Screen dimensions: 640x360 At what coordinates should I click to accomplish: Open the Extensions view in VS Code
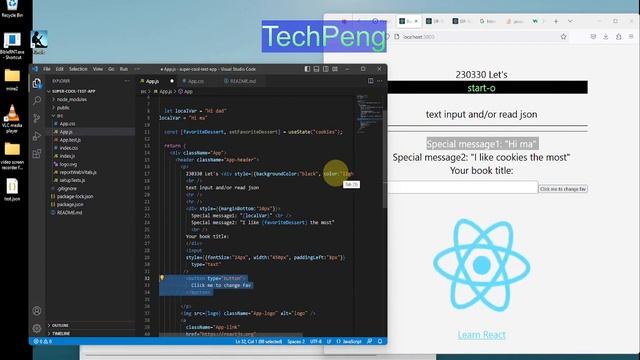click(x=37, y=153)
